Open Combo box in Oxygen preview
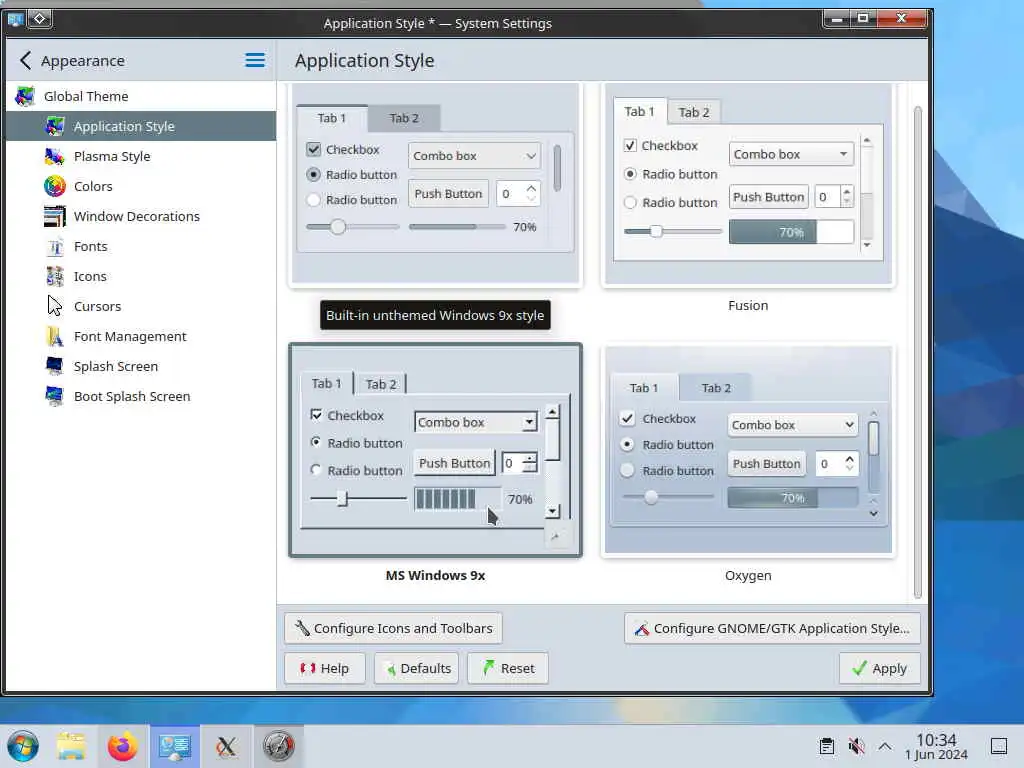Image resolution: width=1024 pixels, height=768 pixels. pyautogui.click(x=792, y=424)
